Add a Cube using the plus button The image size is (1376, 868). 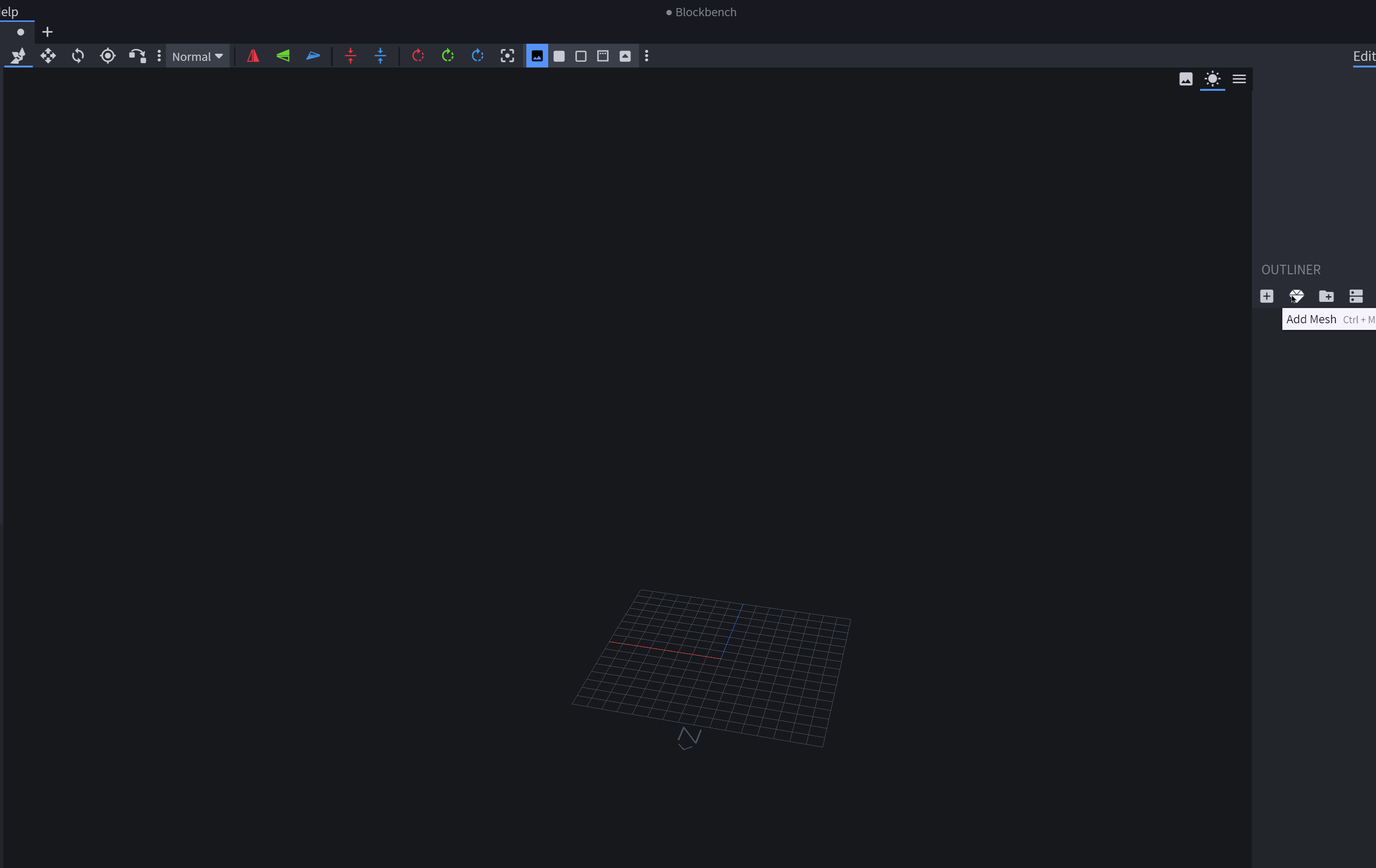coord(1267,296)
